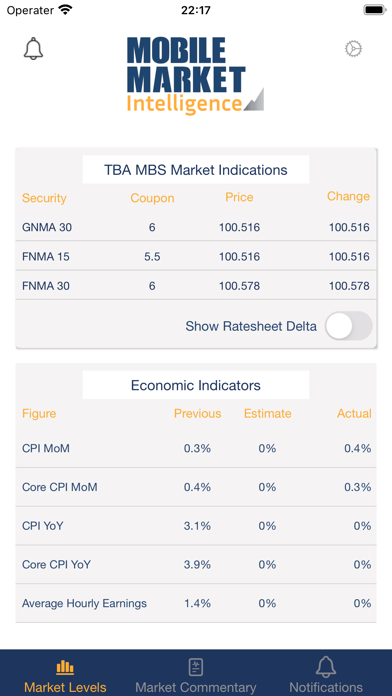This screenshot has width=392, height=696.
Task: Tap the notification bell icon at top left
Action: coord(33,49)
